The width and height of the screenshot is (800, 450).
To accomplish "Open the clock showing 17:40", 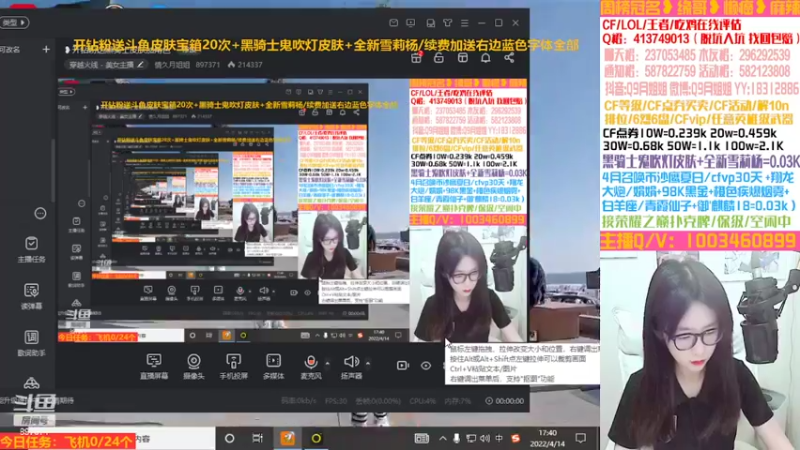I will point(547,438).
